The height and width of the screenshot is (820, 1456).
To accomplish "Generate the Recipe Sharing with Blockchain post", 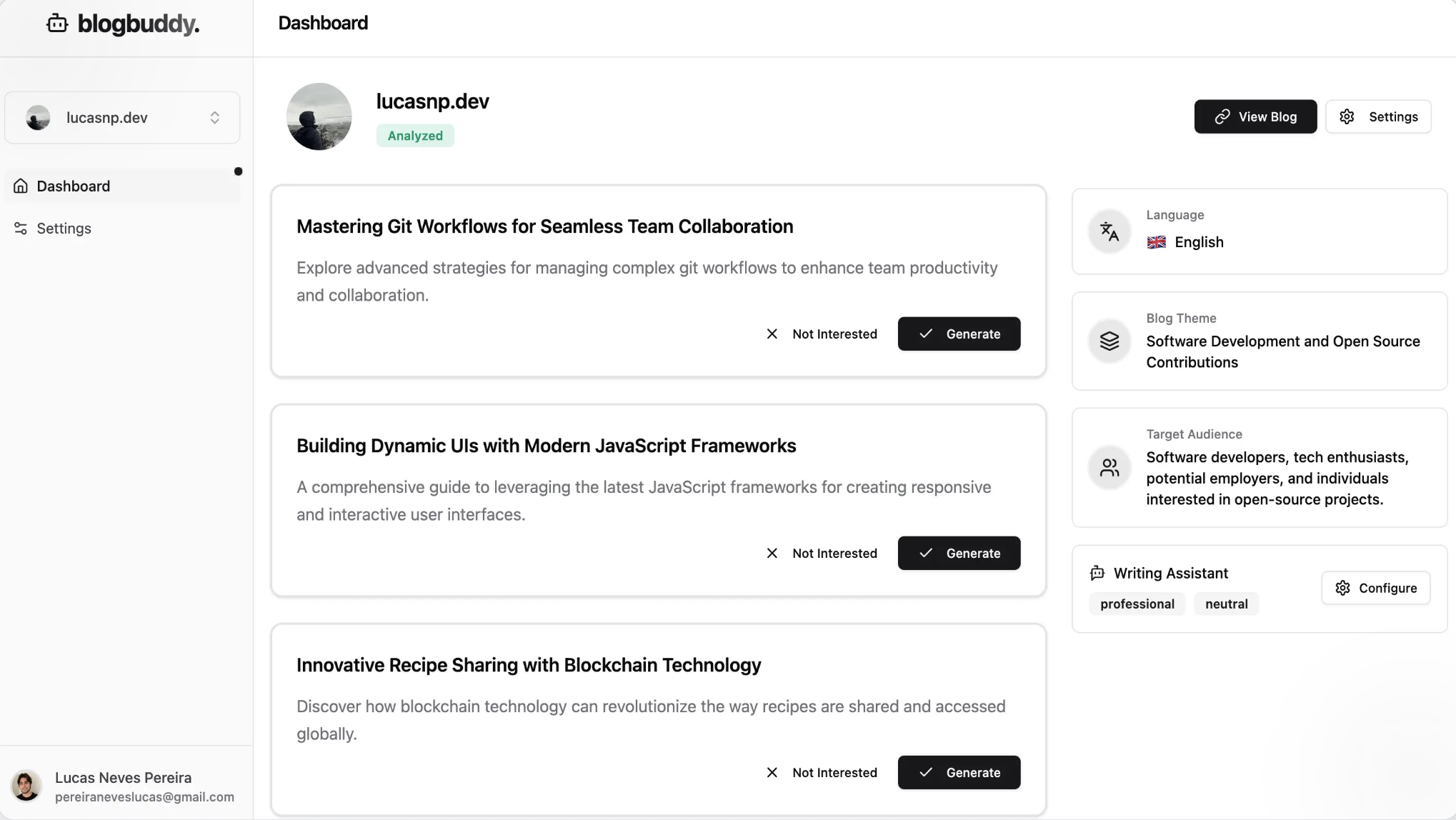I will (x=959, y=772).
